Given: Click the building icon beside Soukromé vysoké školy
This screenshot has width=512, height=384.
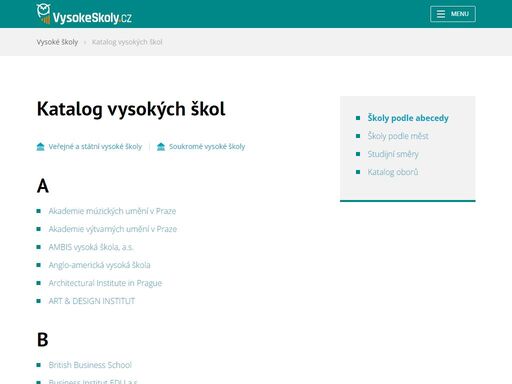Looking at the screenshot, I should click(x=161, y=146).
